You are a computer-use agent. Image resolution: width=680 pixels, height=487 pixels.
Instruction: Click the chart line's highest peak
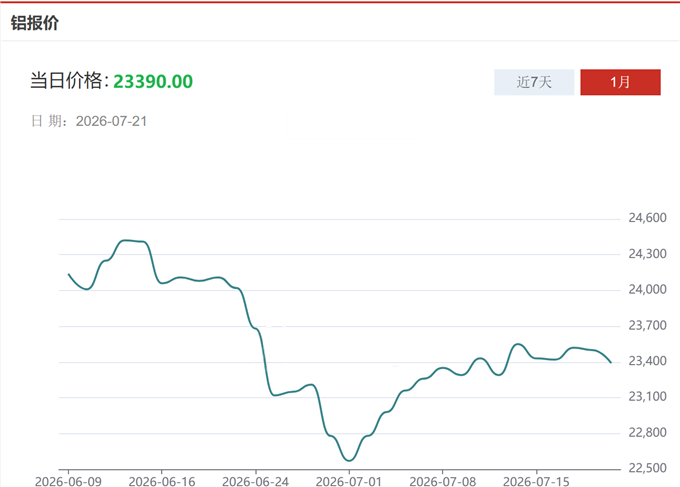point(125,240)
